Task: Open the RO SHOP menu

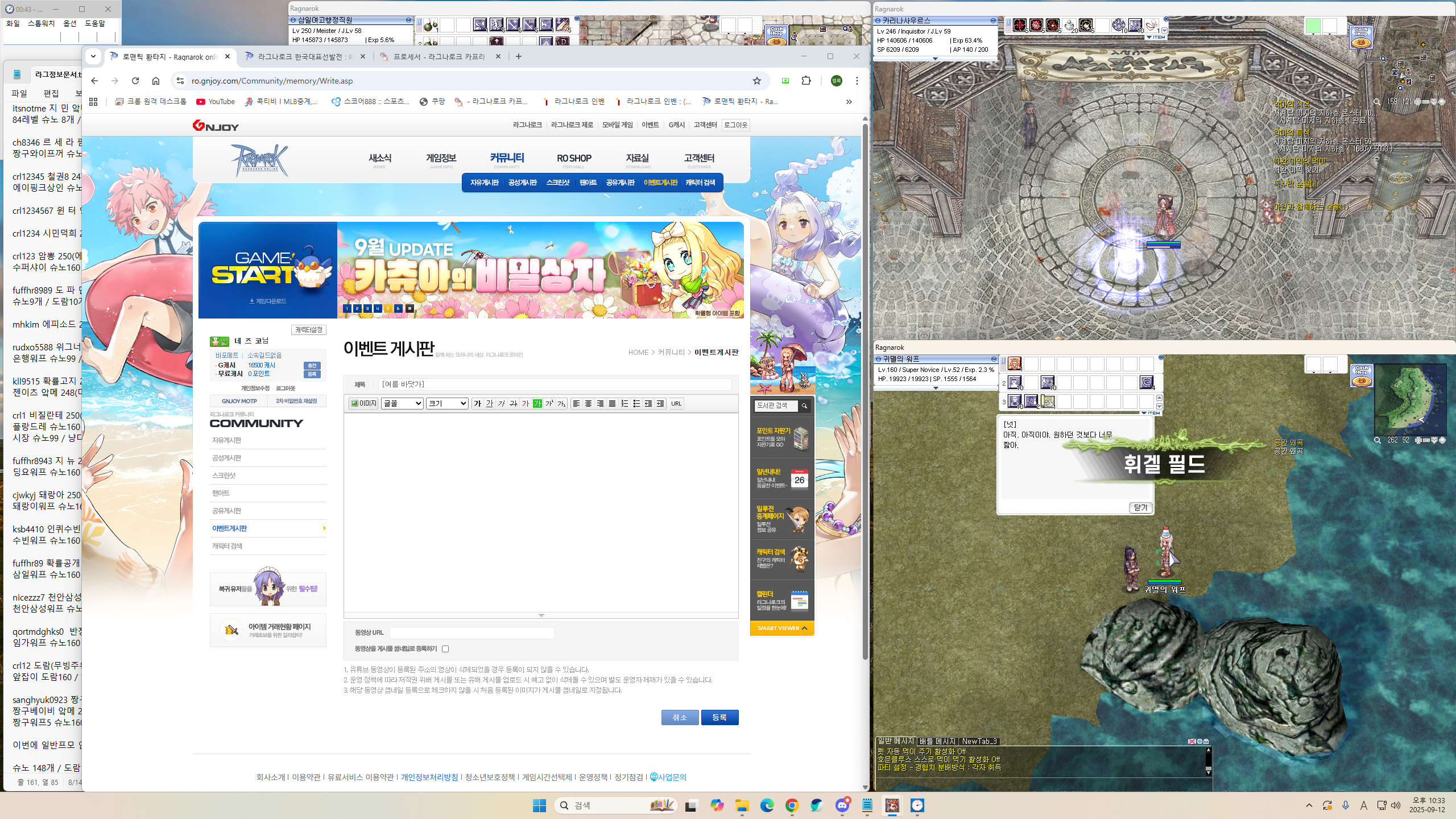Action: (x=574, y=160)
